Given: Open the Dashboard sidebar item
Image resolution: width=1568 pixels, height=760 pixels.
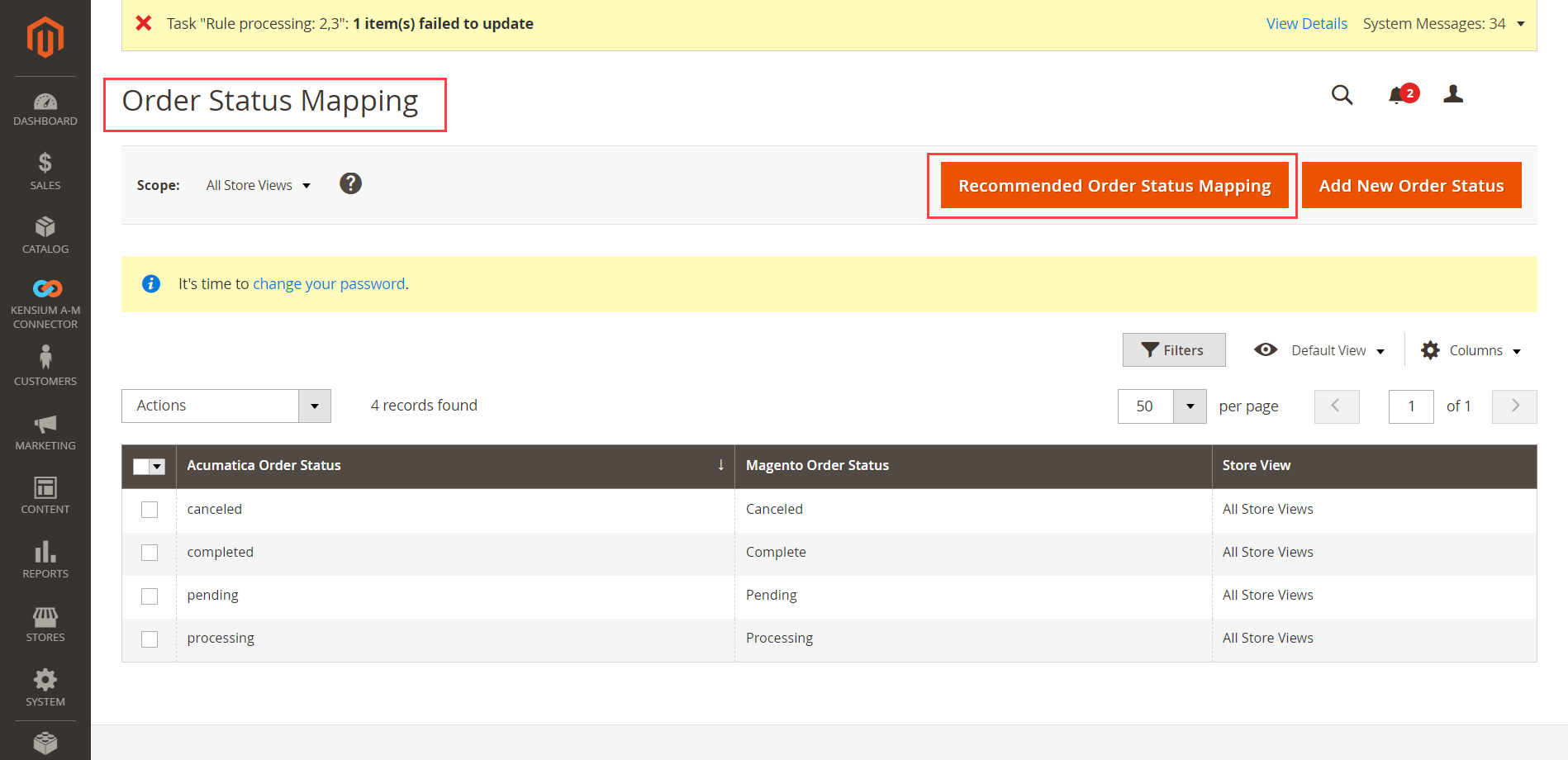Looking at the screenshot, I should point(45,110).
